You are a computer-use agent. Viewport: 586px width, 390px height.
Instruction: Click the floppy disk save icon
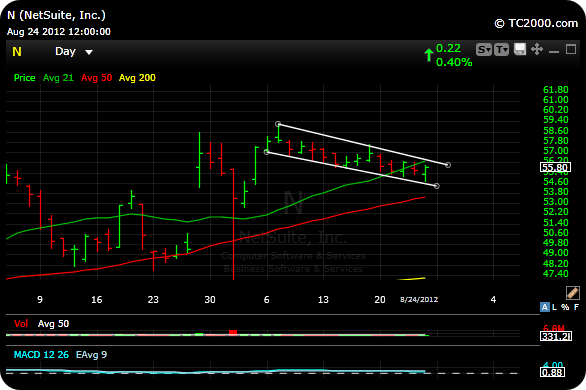click(x=520, y=49)
